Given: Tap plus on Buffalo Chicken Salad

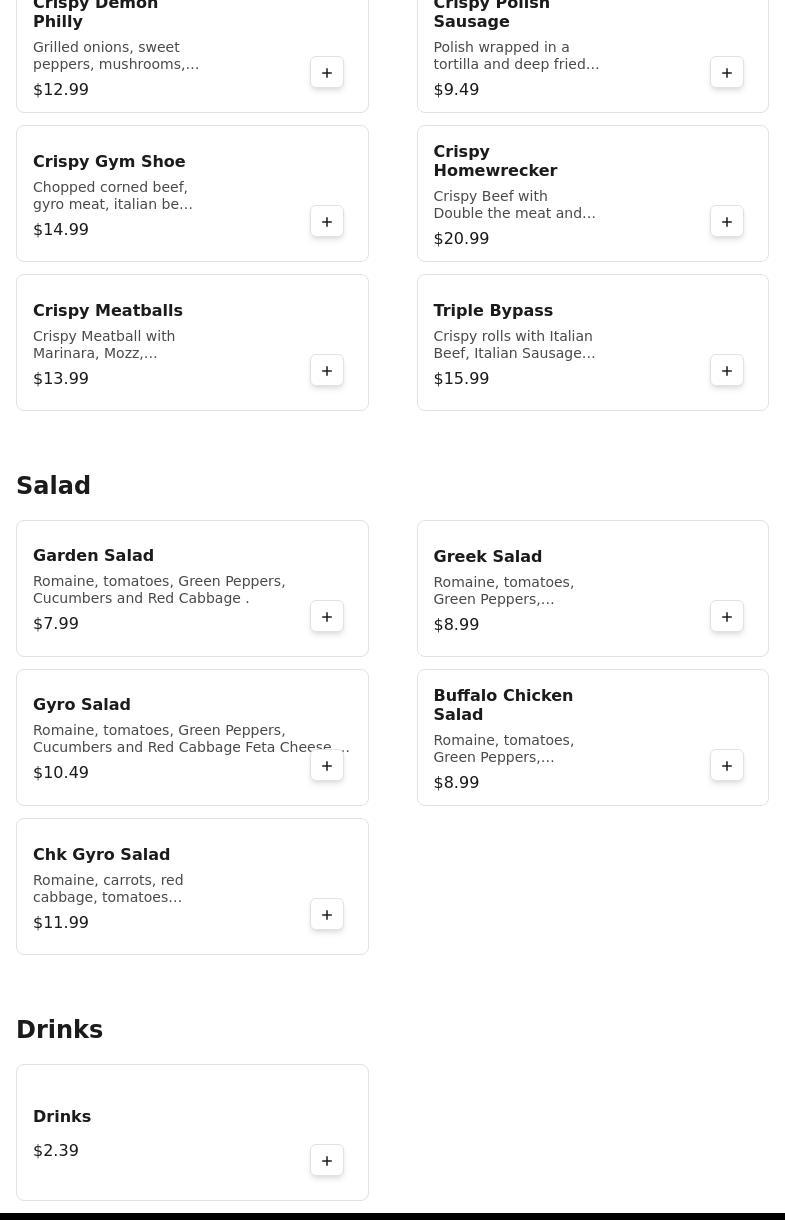Looking at the screenshot, I should pyautogui.click(x=727, y=766).
